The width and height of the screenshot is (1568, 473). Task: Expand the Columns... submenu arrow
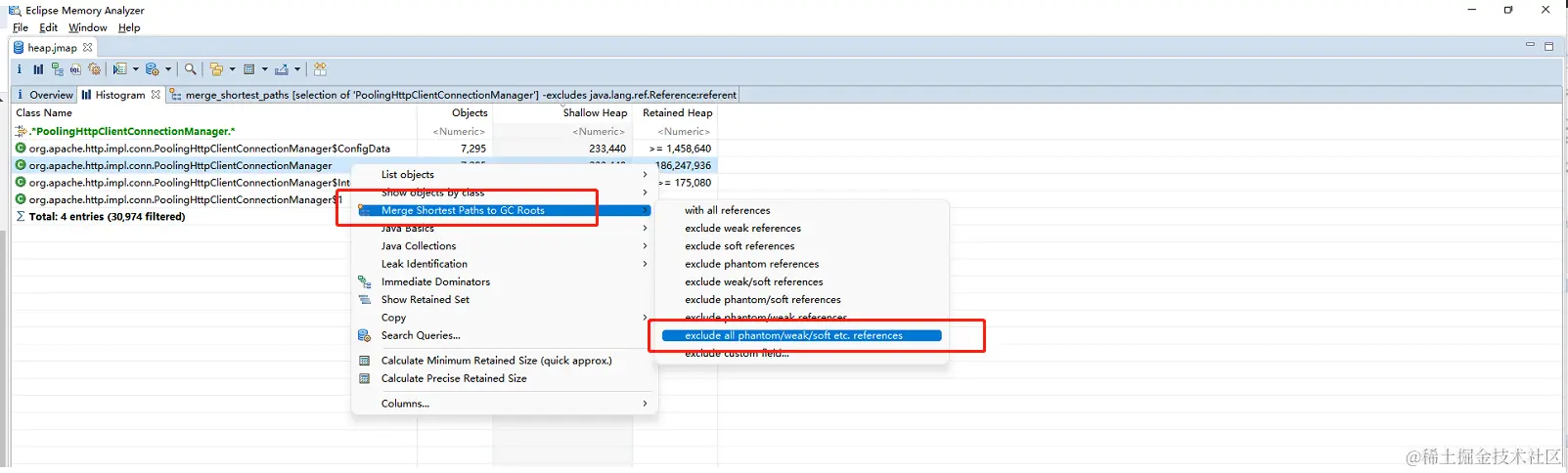point(645,404)
